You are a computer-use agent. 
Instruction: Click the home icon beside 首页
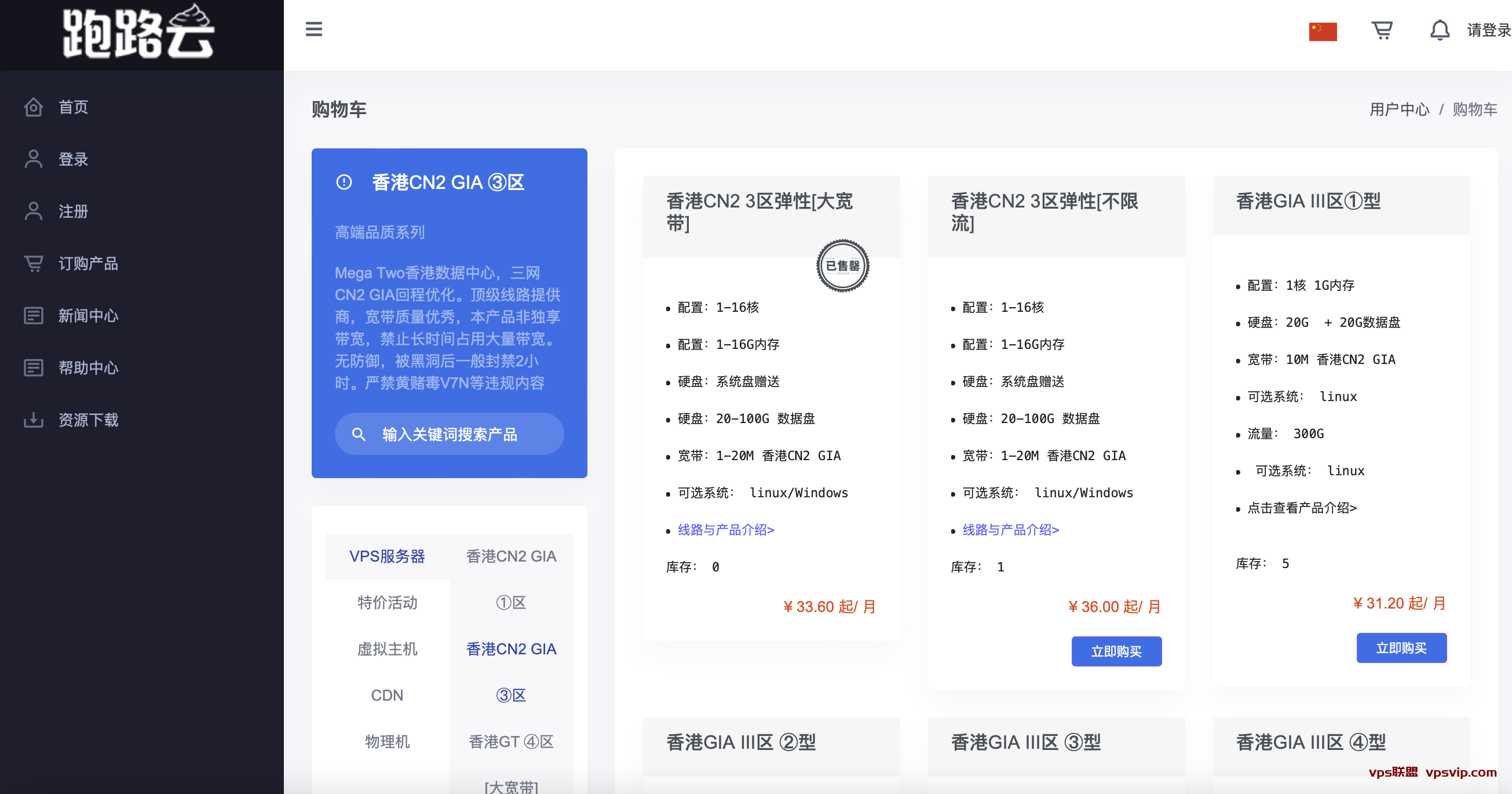coord(34,107)
